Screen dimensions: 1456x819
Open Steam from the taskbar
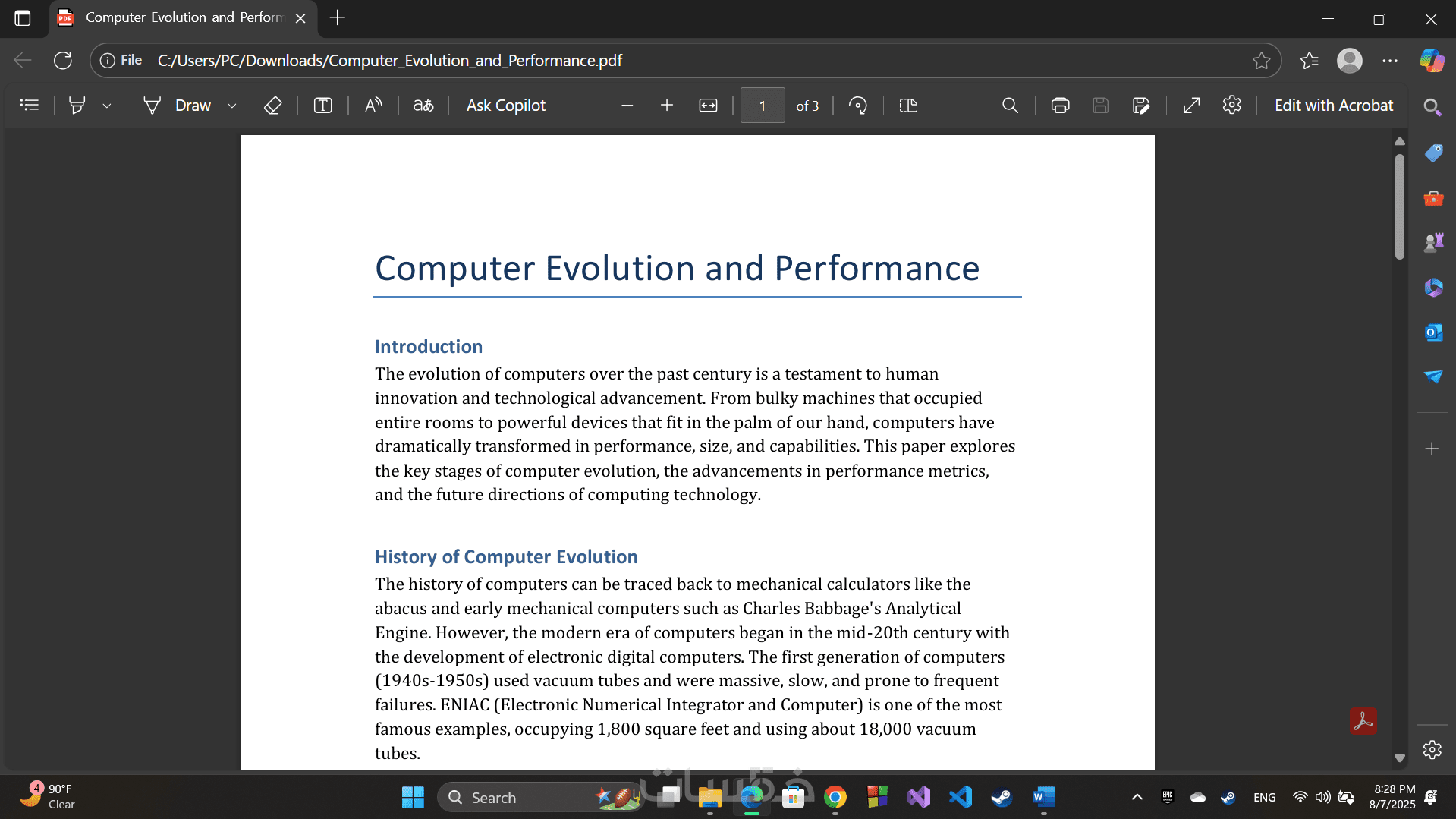[1002, 798]
